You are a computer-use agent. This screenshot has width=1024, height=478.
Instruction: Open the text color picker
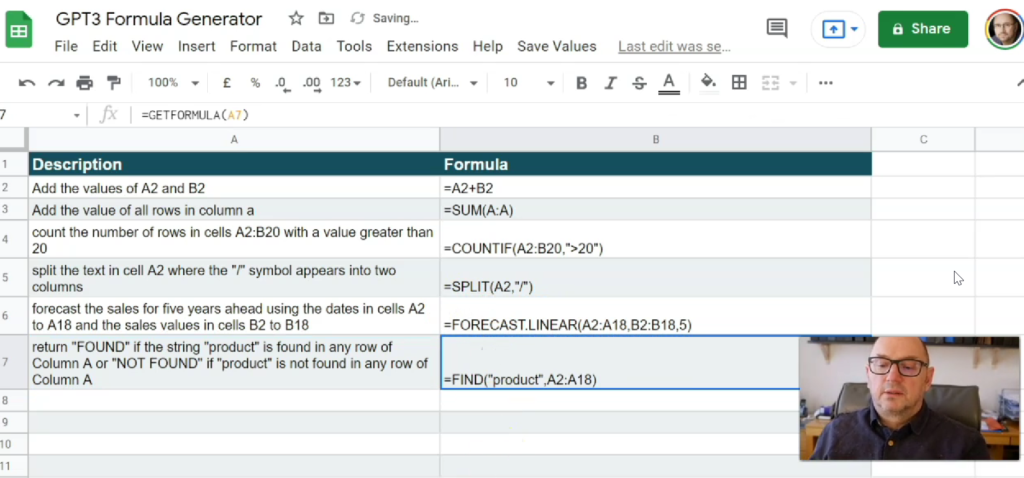point(669,83)
